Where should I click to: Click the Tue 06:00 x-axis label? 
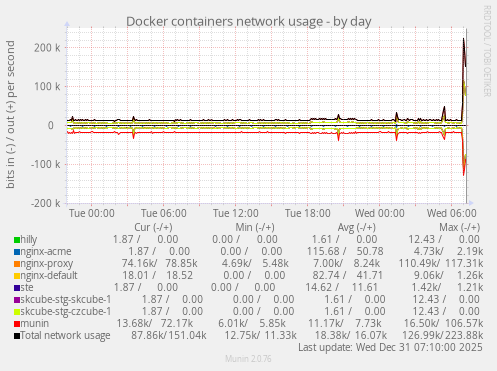click(x=164, y=213)
